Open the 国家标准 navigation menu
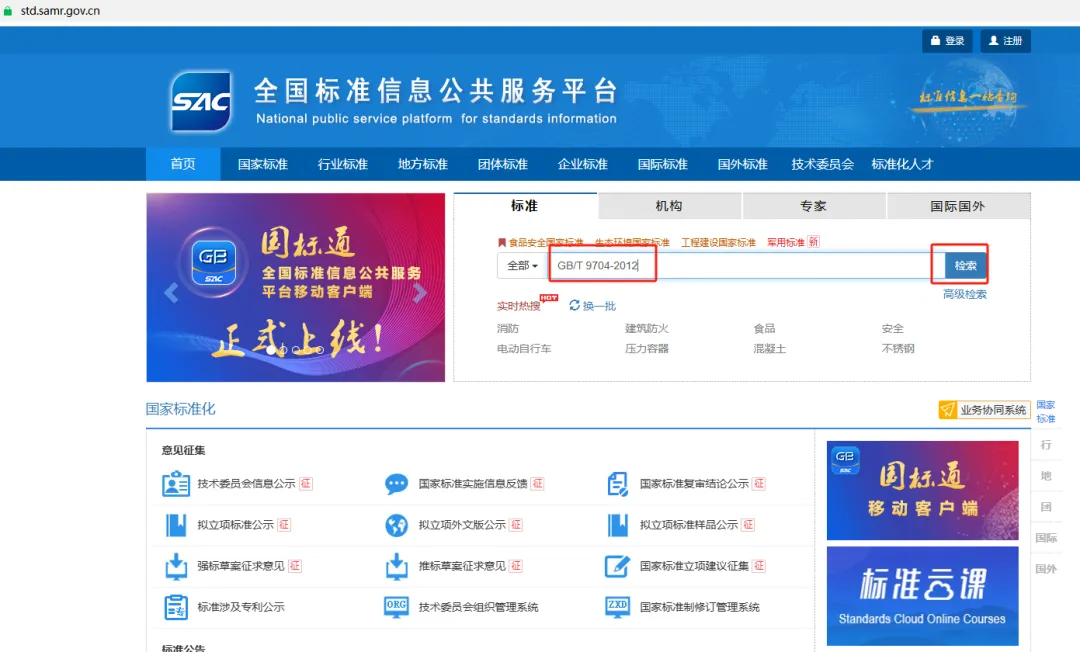 [263, 164]
